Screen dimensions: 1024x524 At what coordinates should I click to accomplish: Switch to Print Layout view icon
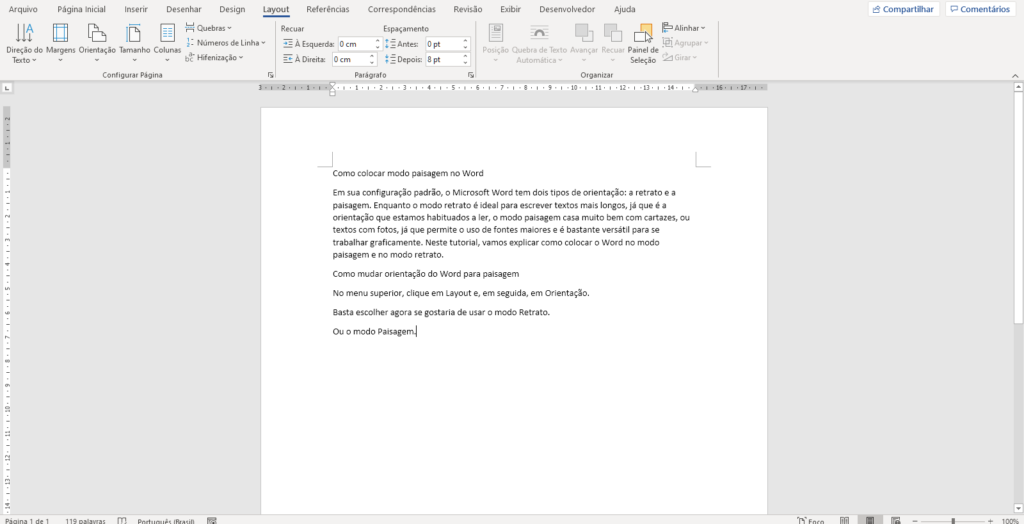pos(870,521)
